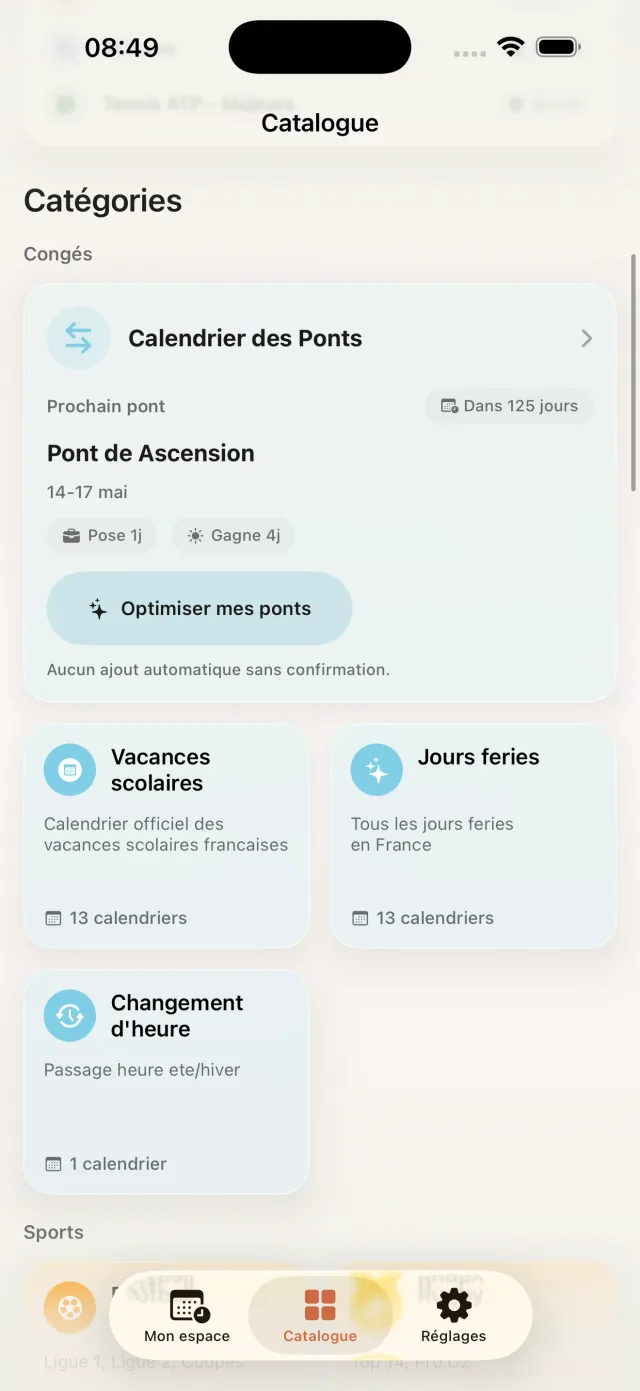
Task: Tap the calendar icon on Mon espace tab
Action: click(185, 1306)
